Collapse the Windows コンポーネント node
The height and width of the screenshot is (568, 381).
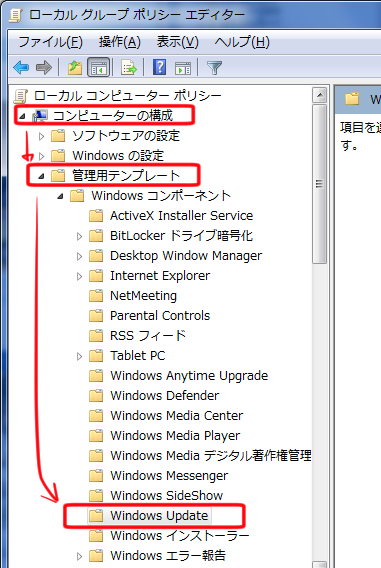click(x=60, y=196)
